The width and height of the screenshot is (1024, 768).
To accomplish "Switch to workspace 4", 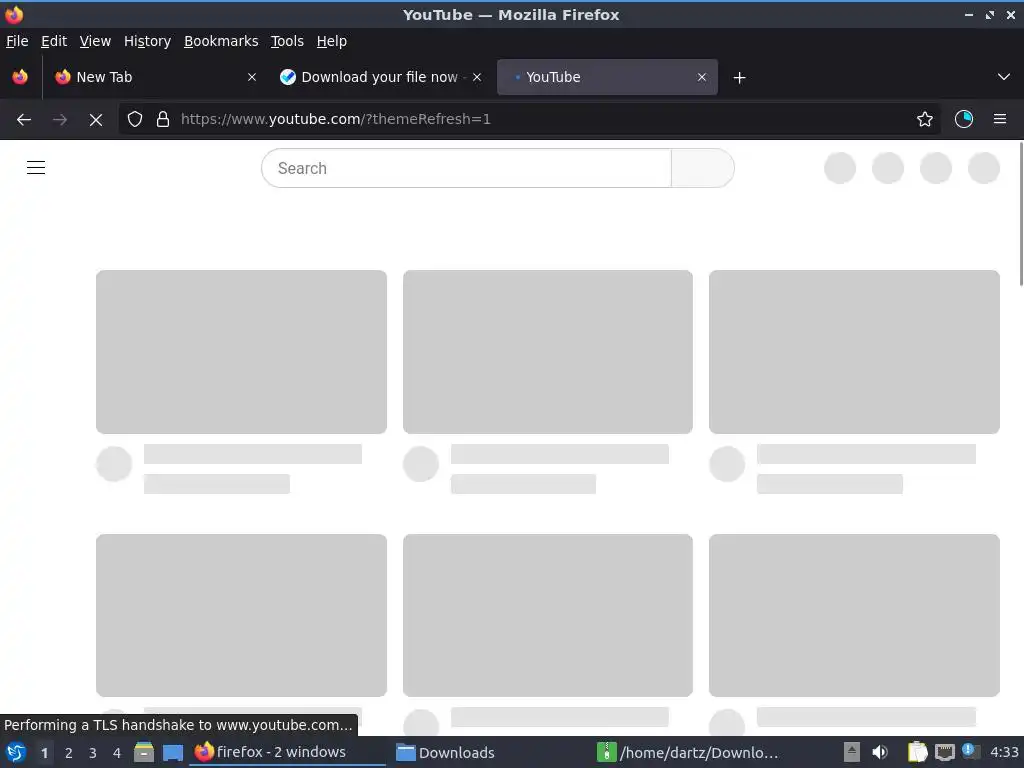I will pos(117,753).
